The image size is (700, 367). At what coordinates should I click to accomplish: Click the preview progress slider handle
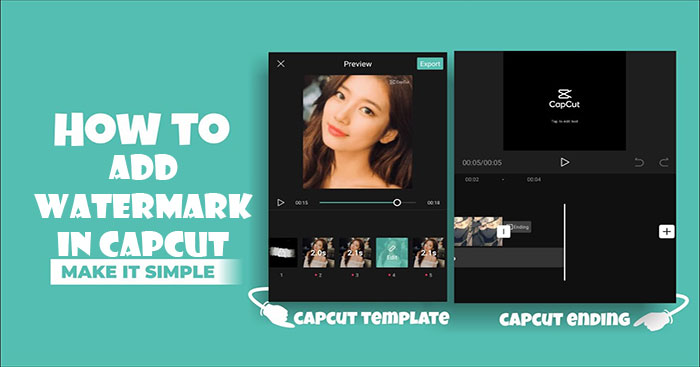coord(397,203)
